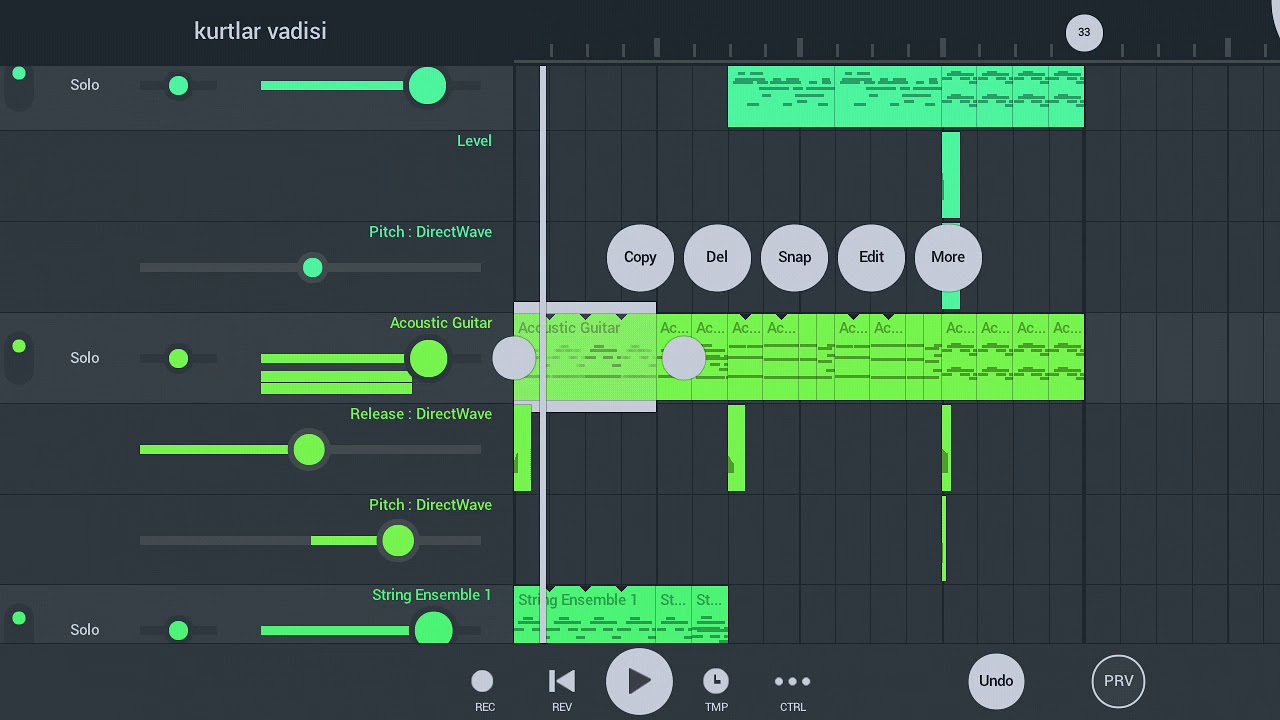This screenshot has width=1280, height=720.
Task: Click the Acoustic Guitar pan knob
Action: (x=178, y=359)
